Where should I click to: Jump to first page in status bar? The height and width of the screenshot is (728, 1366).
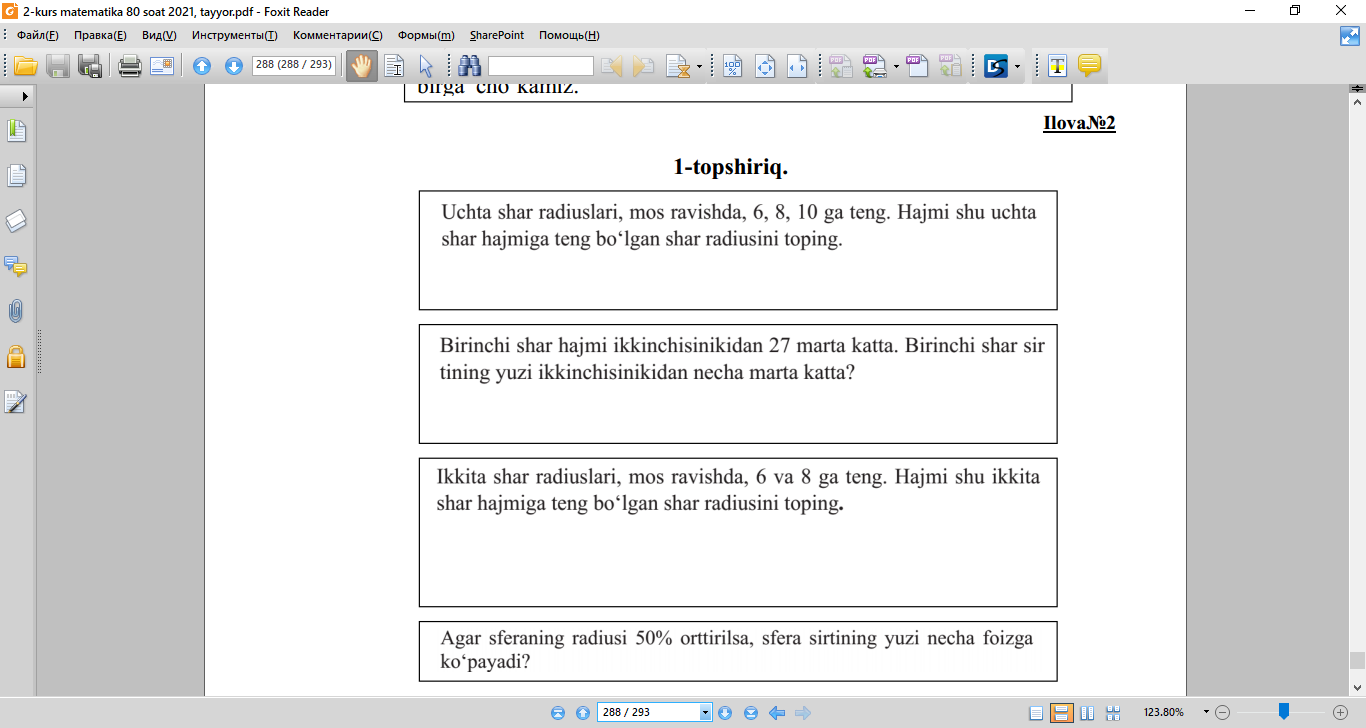coord(558,713)
